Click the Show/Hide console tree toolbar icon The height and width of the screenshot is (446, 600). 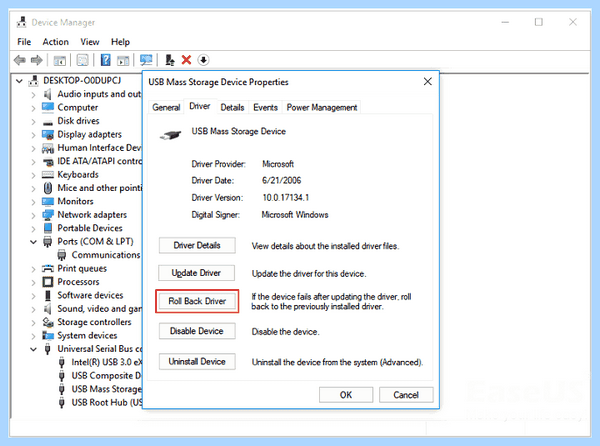(x=60, y=60)
